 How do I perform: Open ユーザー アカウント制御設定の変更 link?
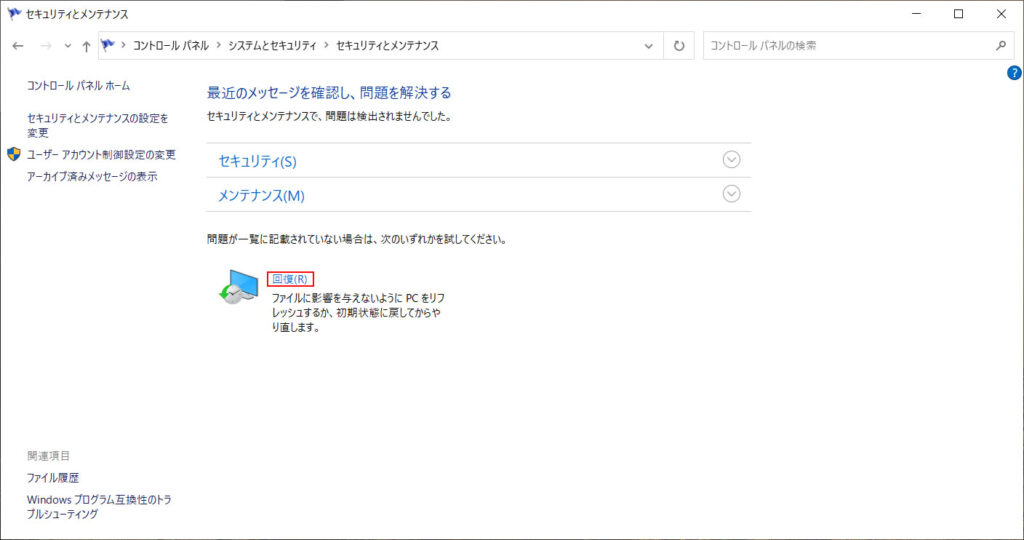point(101,155)
